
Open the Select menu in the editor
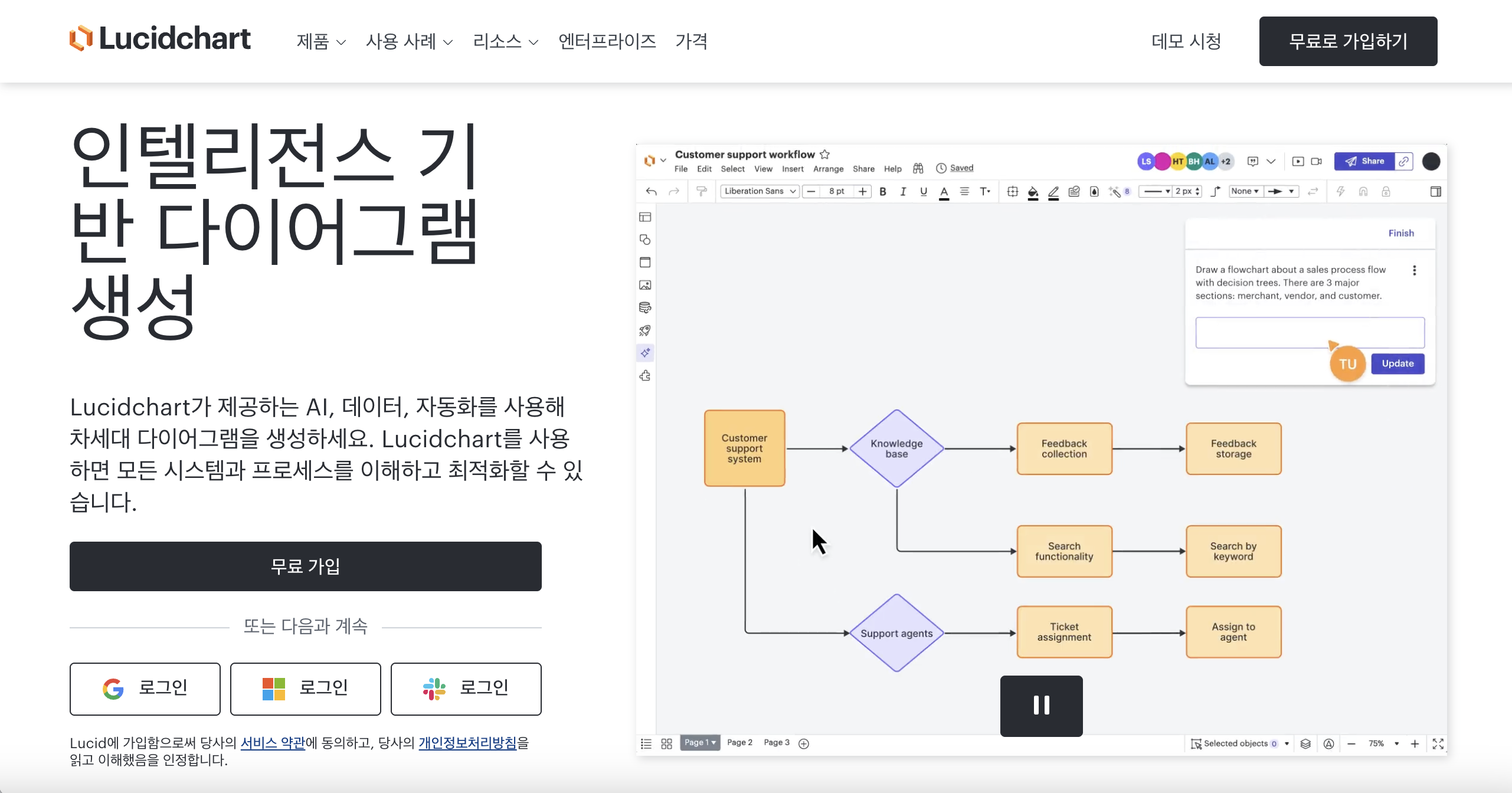tap(732, 169)
